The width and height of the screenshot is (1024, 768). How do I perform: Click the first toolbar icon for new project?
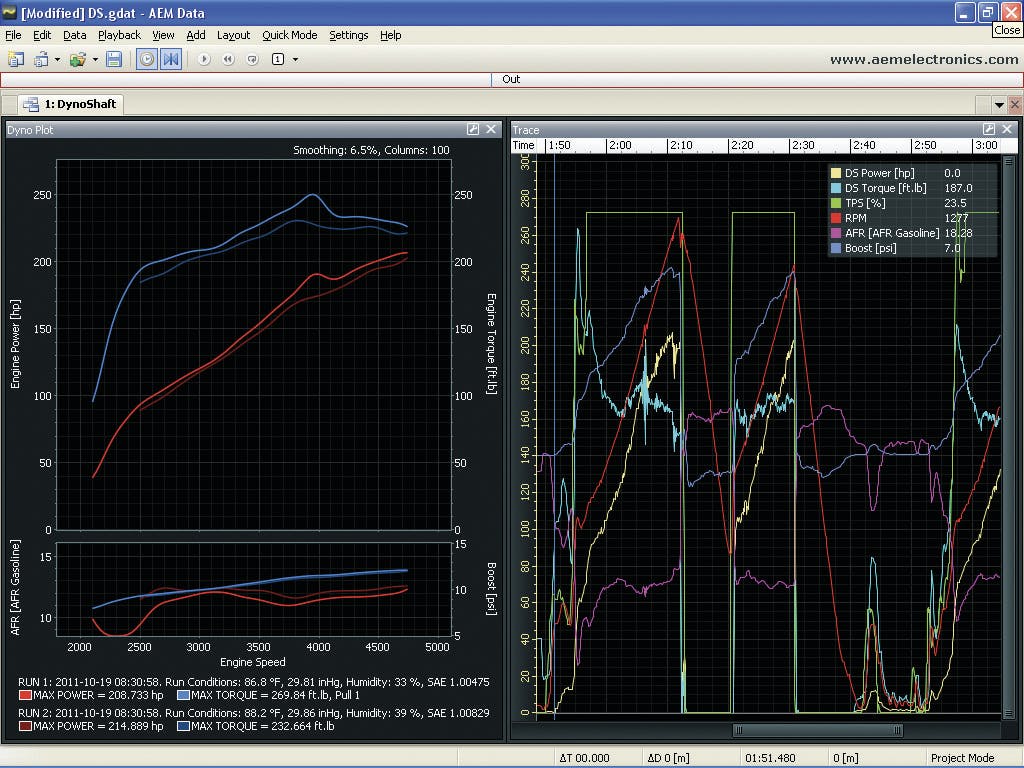pos(16,60)
